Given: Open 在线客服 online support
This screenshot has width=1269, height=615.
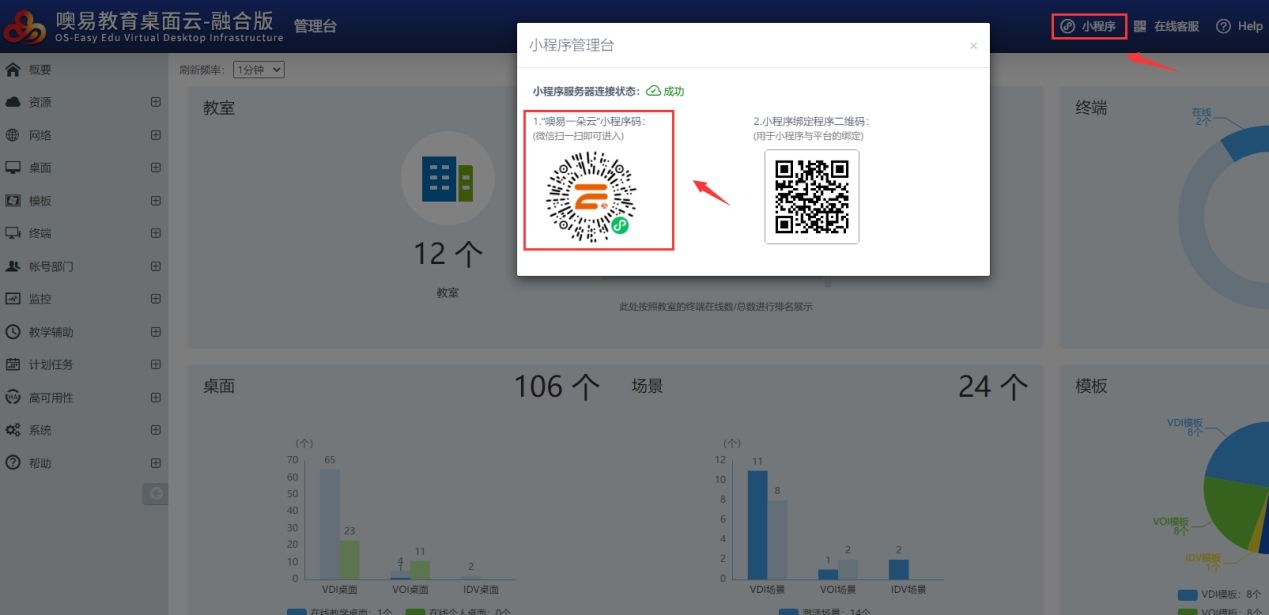Looking at the screenshot, I should pyautogui.click(x=1166, y=26).
